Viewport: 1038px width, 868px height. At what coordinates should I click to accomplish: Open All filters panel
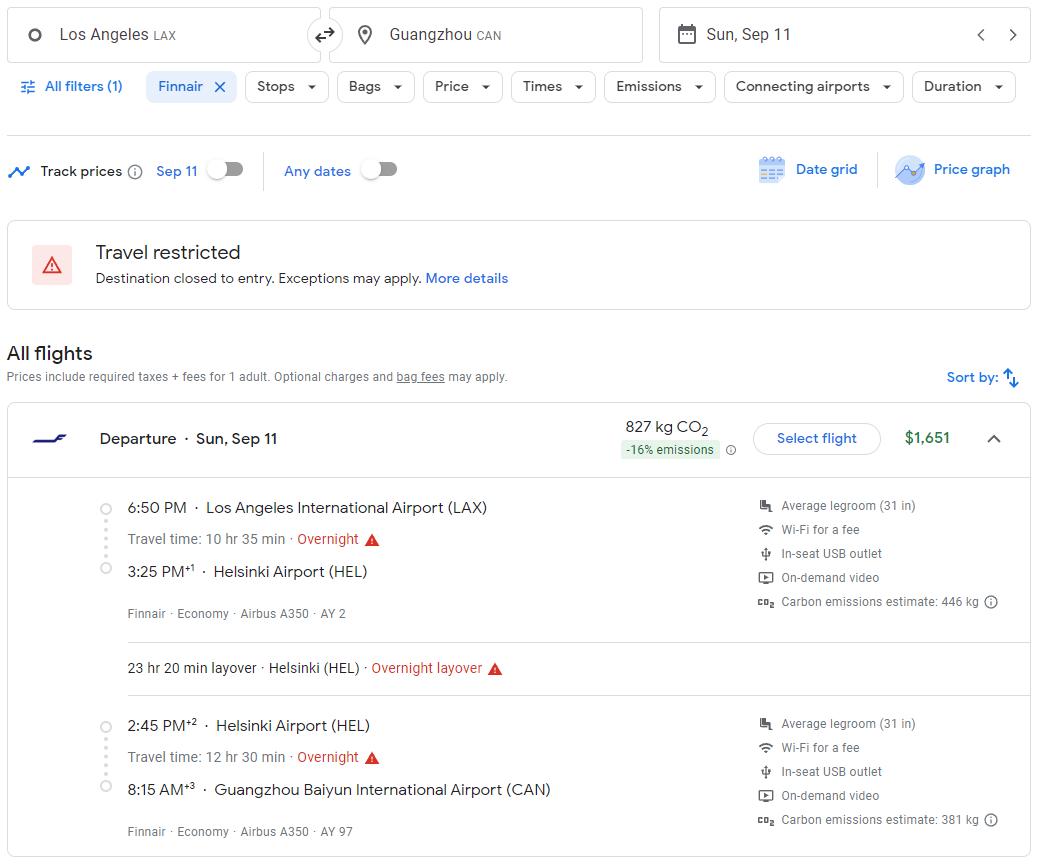[71, 87]
